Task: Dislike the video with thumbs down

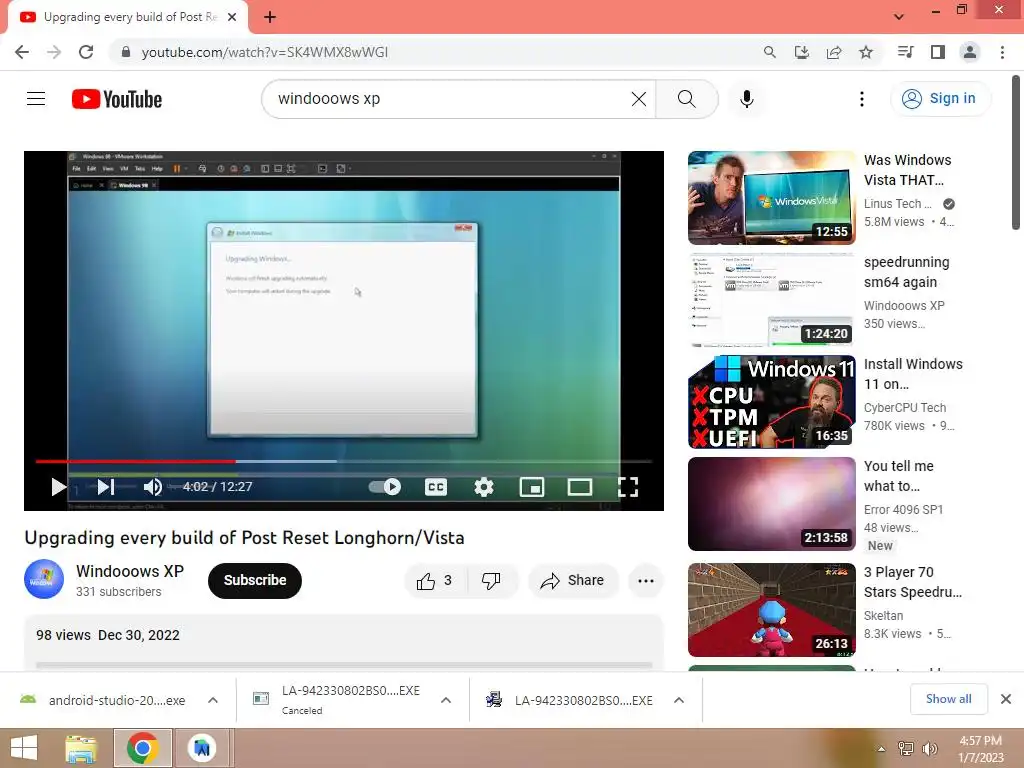Action: pos(491,581)
